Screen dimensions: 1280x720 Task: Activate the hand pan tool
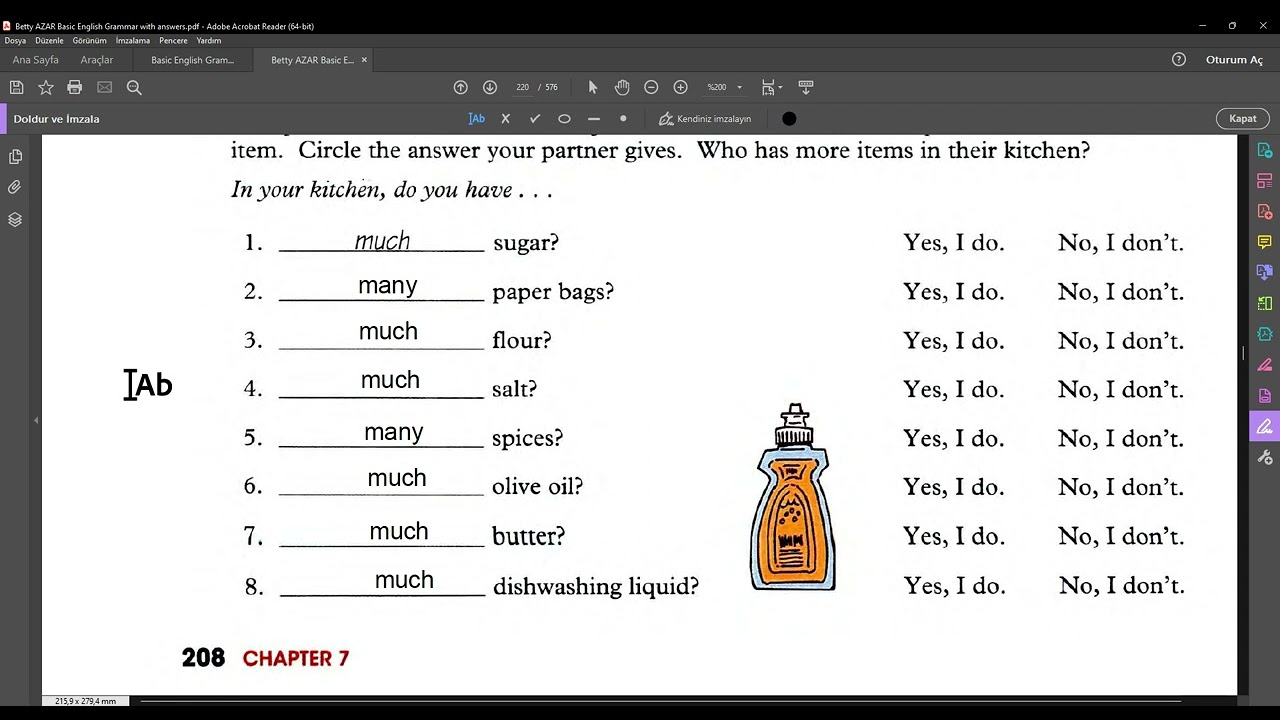coord(622,87)
